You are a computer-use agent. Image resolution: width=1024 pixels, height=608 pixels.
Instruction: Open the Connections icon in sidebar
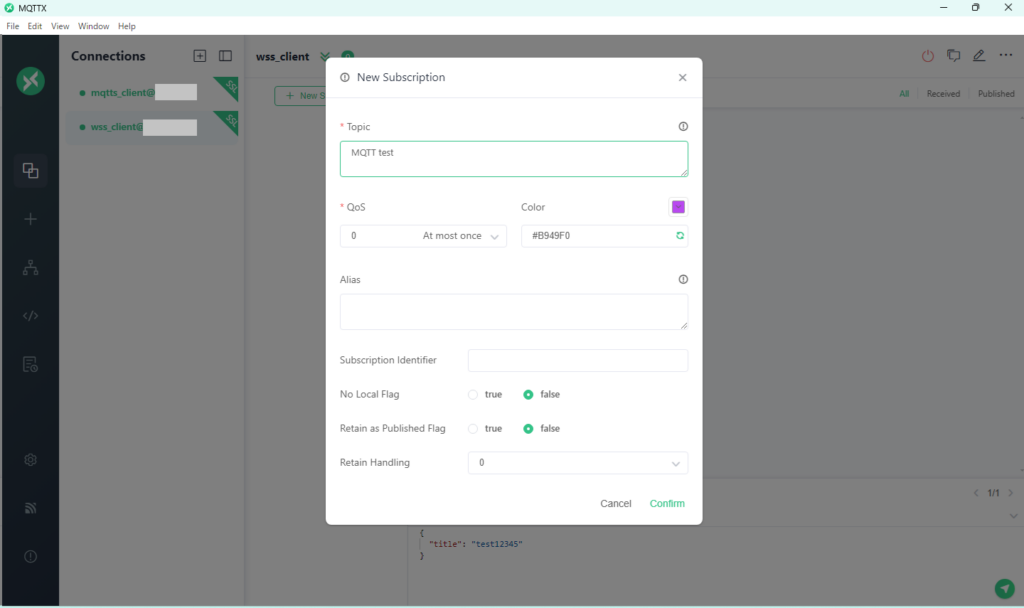tap(30, 170)
